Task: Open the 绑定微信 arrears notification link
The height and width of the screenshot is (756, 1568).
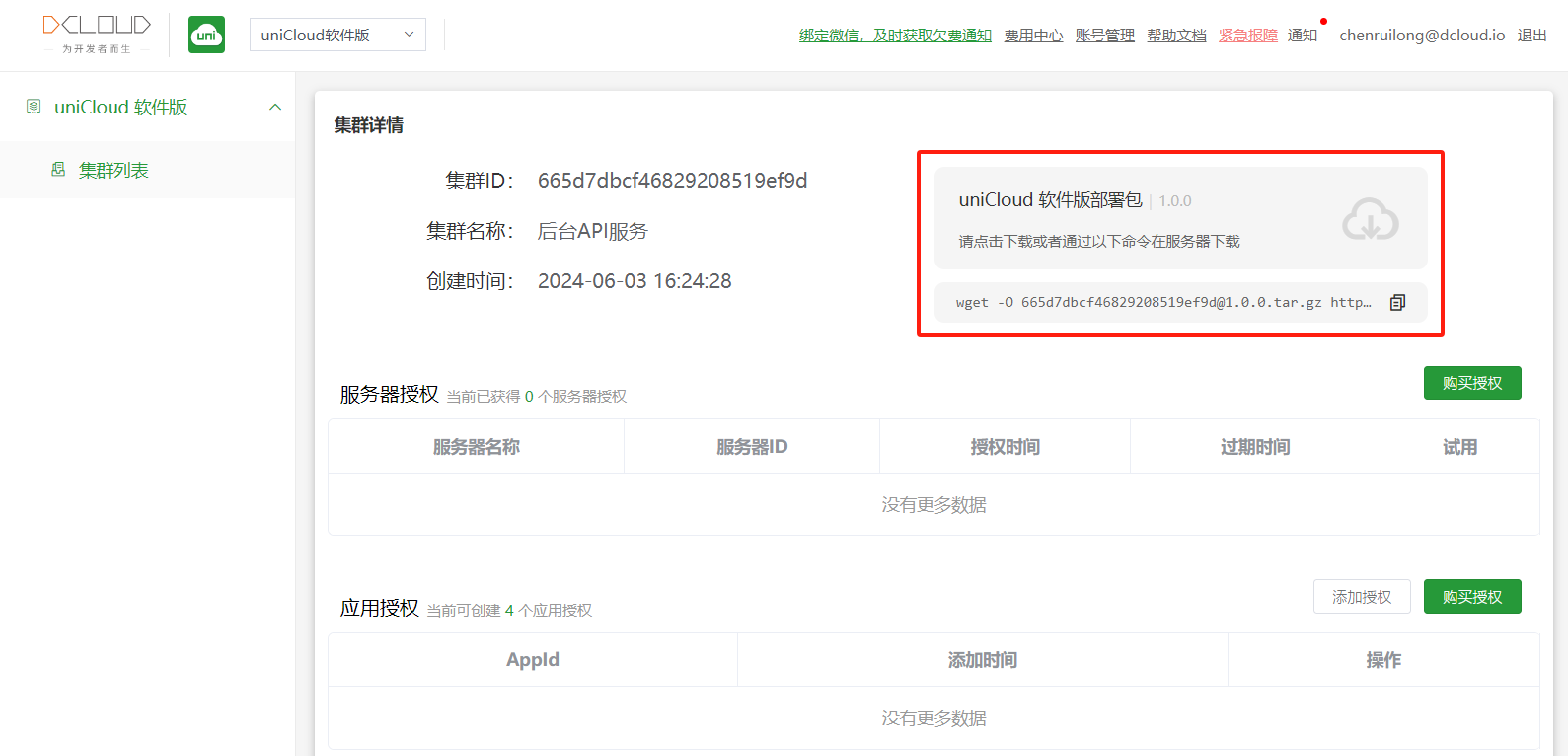Action: point(895,36)
